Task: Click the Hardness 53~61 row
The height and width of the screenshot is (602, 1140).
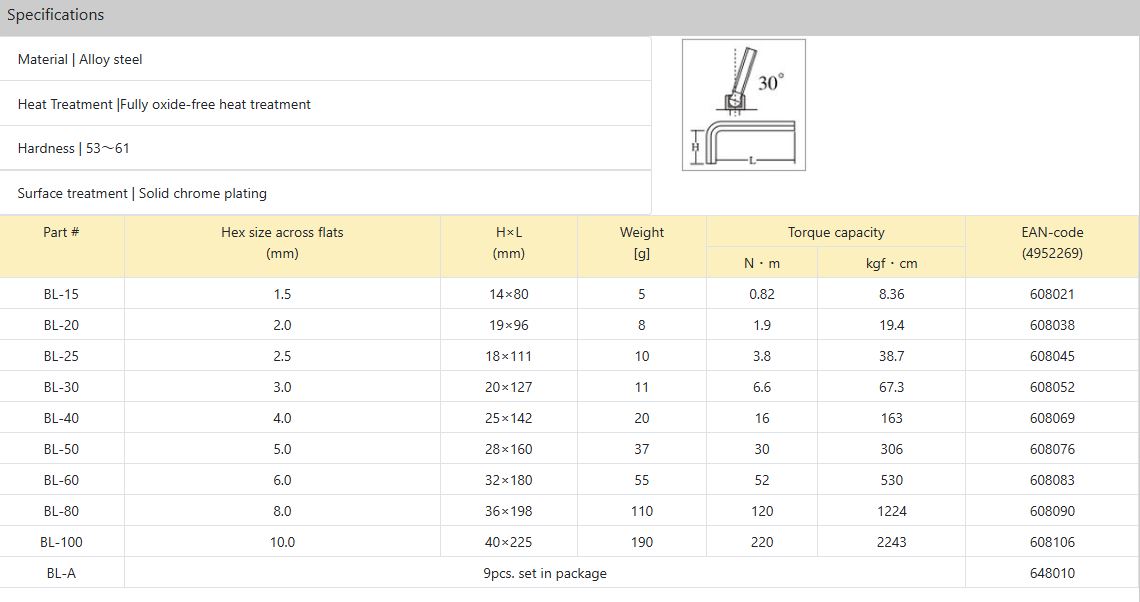Action: (x=74, y=148)
